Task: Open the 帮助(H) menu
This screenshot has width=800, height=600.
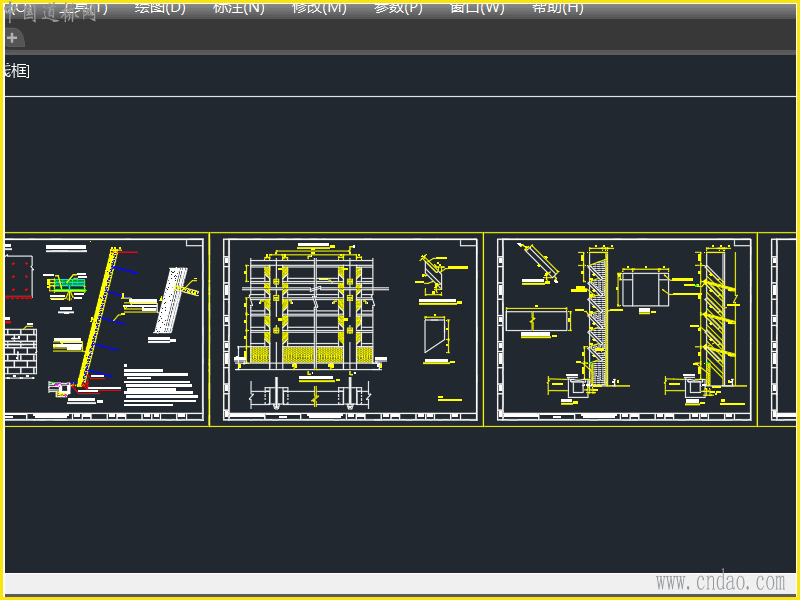Action: coord(557,8)
